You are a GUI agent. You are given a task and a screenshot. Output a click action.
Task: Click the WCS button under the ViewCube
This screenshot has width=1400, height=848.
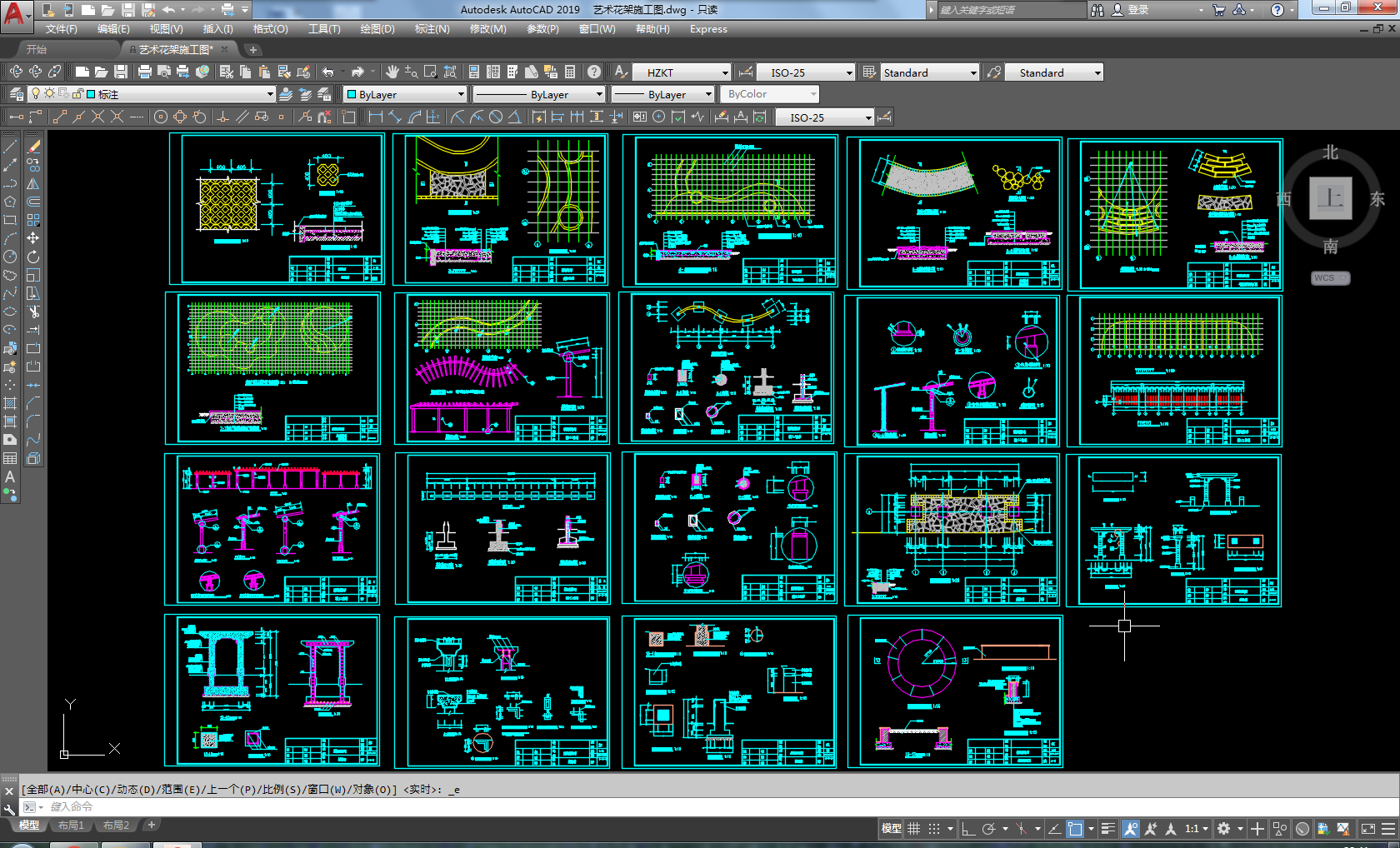pyautogui.click(x=1329, y=278)
